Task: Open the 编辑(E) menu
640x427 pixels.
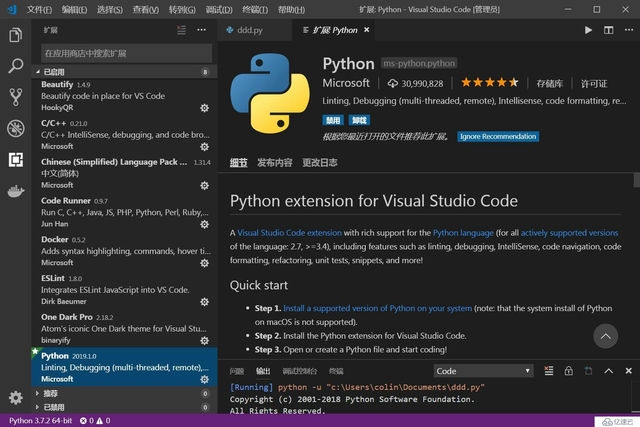Action: 74,9
